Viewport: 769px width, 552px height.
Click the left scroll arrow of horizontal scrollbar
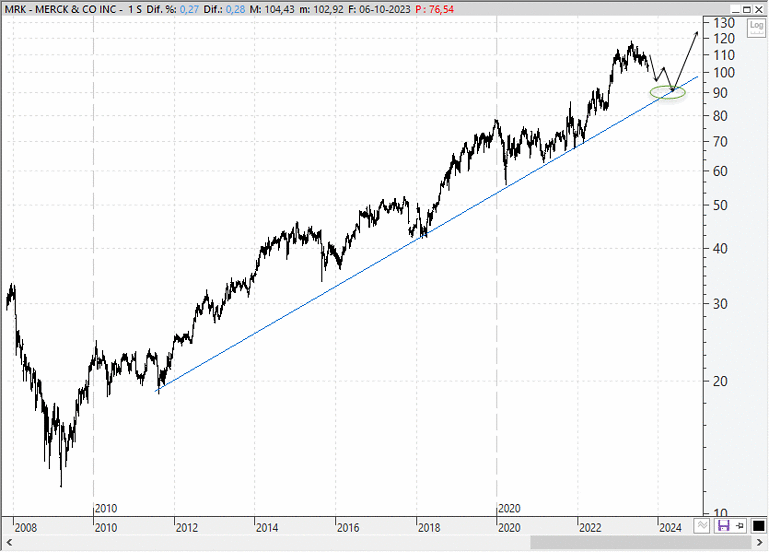(8, 542)
